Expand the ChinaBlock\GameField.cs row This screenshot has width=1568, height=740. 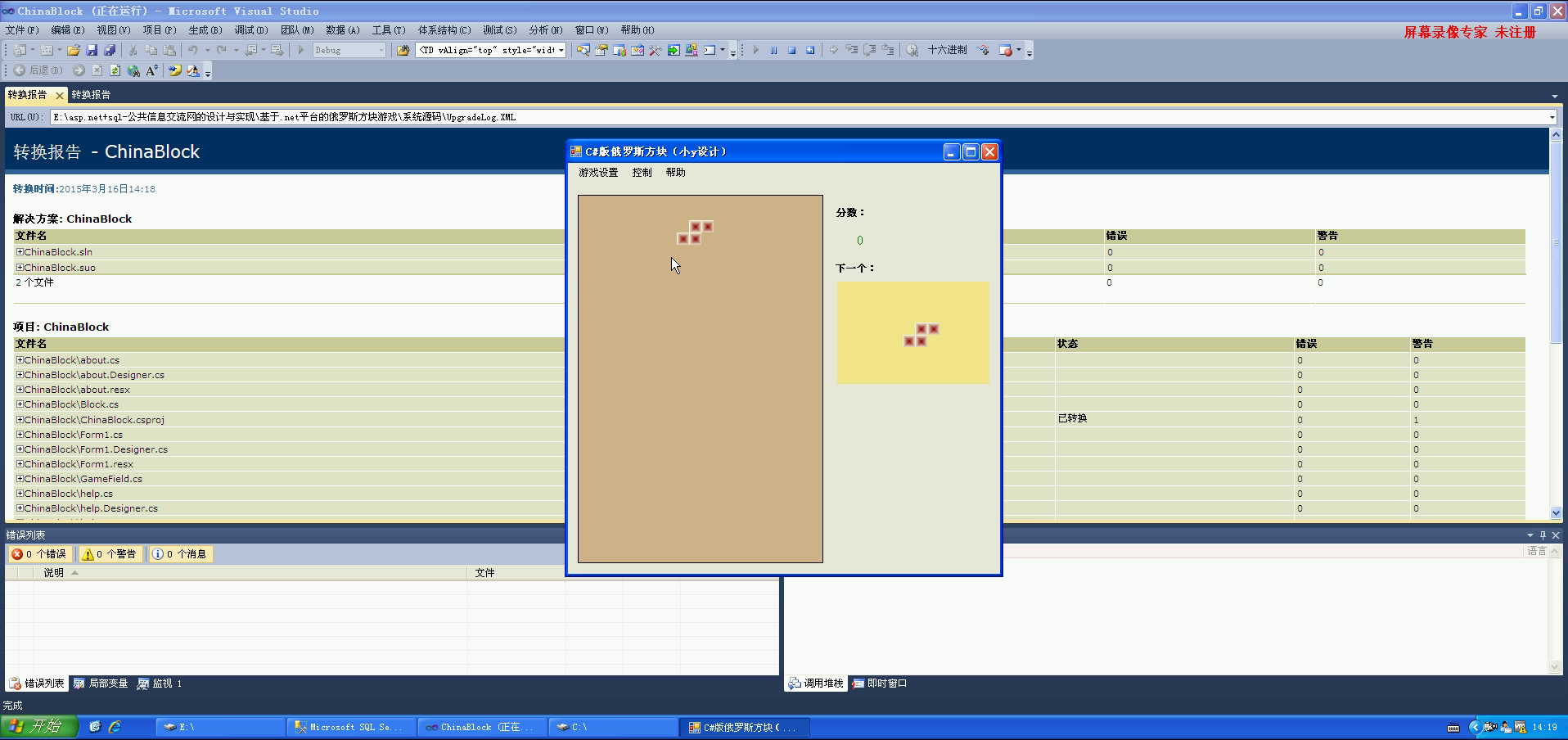tap(20, 478)
